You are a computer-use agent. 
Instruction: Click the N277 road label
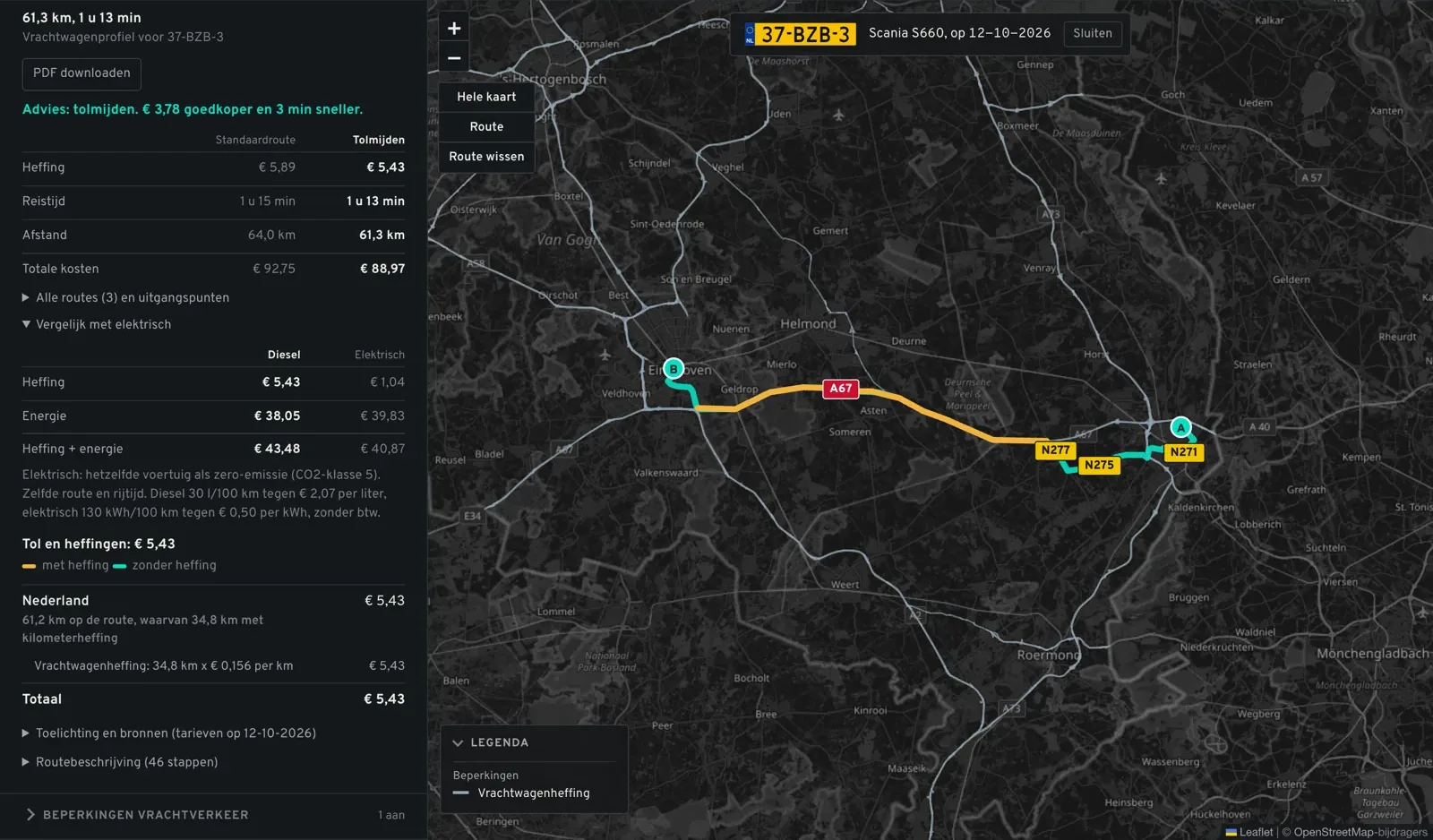(1055, 450)
